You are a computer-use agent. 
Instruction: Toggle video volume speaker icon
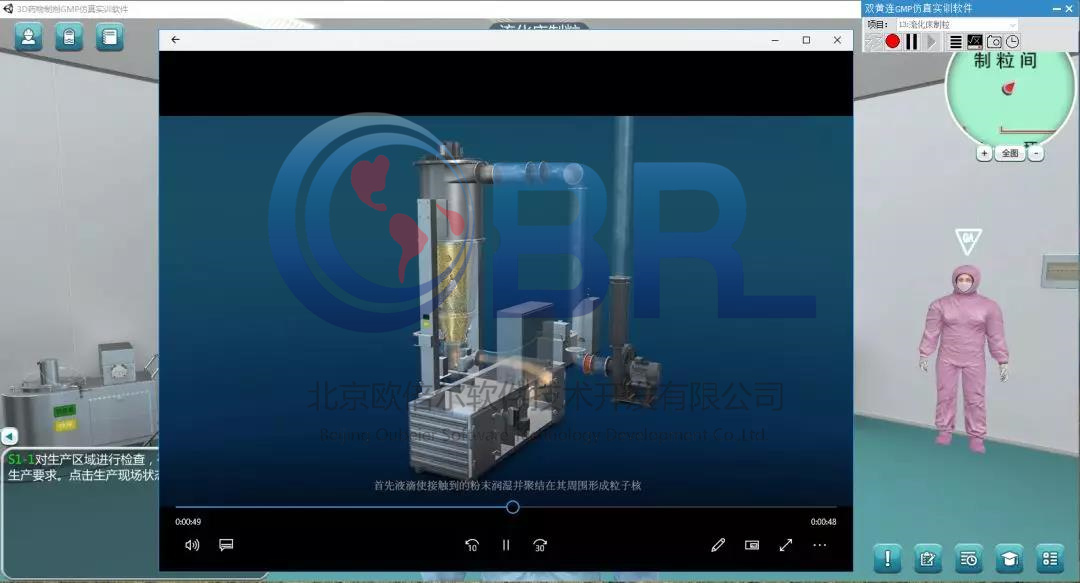[x=192, y=545]
